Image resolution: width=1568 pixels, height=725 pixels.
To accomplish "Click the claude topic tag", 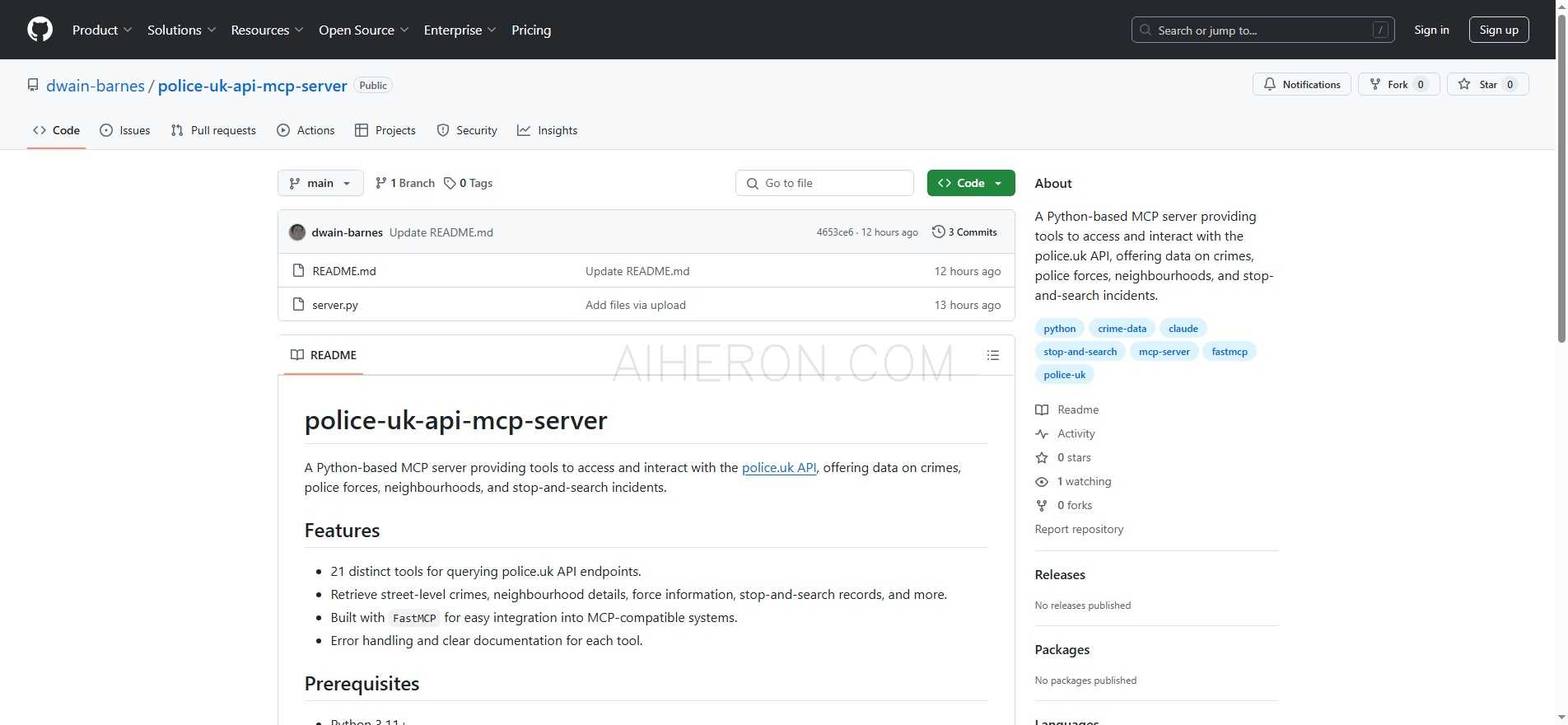I will click(1183, 329).
